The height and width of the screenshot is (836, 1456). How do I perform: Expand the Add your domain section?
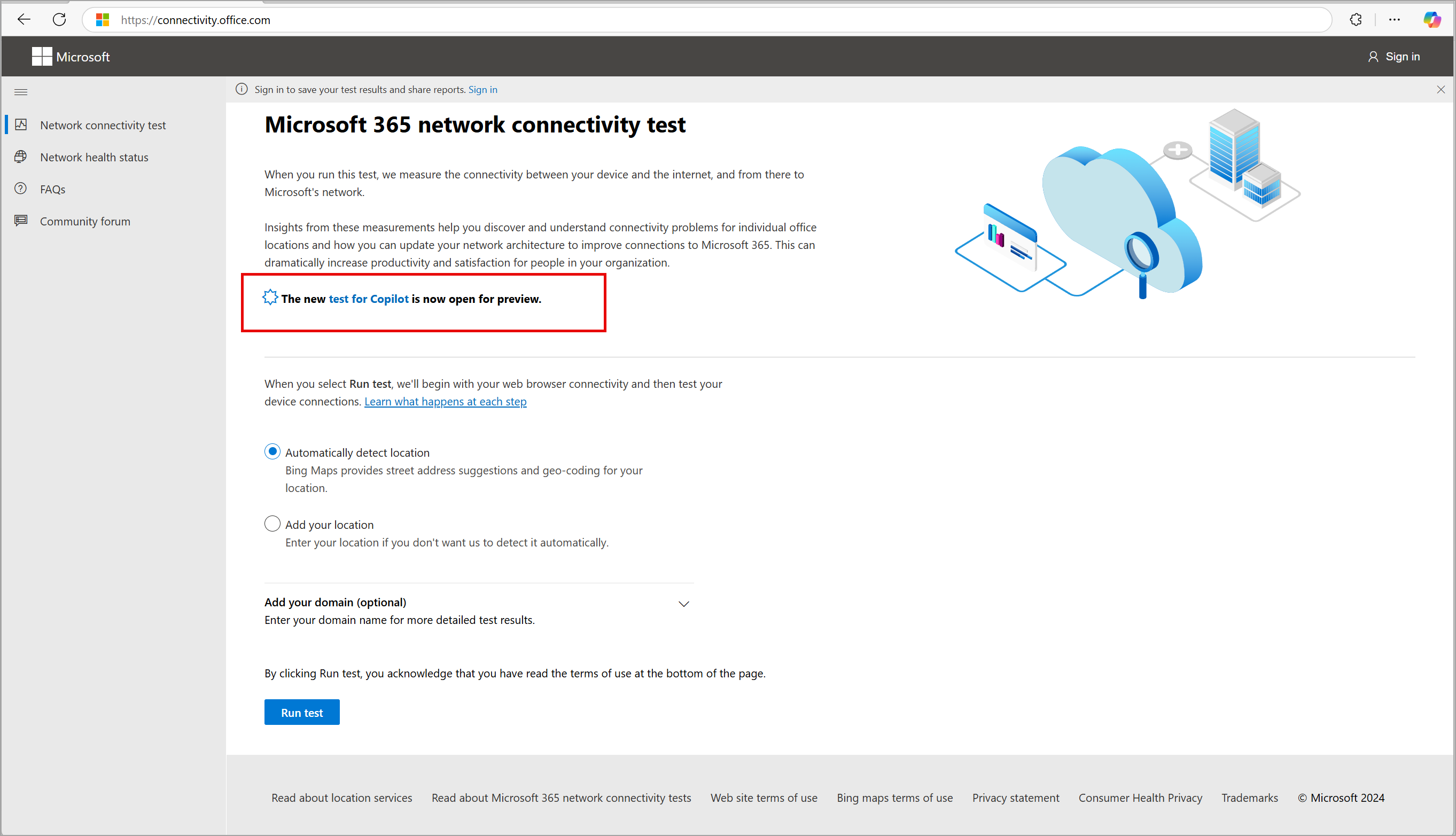(684, 603)
